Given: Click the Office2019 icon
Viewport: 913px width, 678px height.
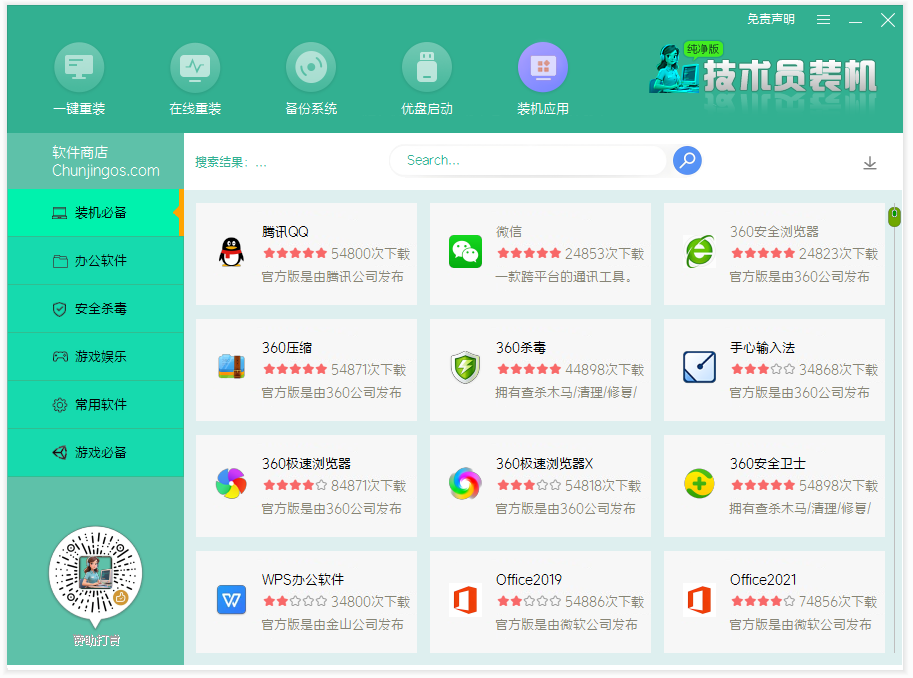Looking at the screenshot, I should (465, 600).
